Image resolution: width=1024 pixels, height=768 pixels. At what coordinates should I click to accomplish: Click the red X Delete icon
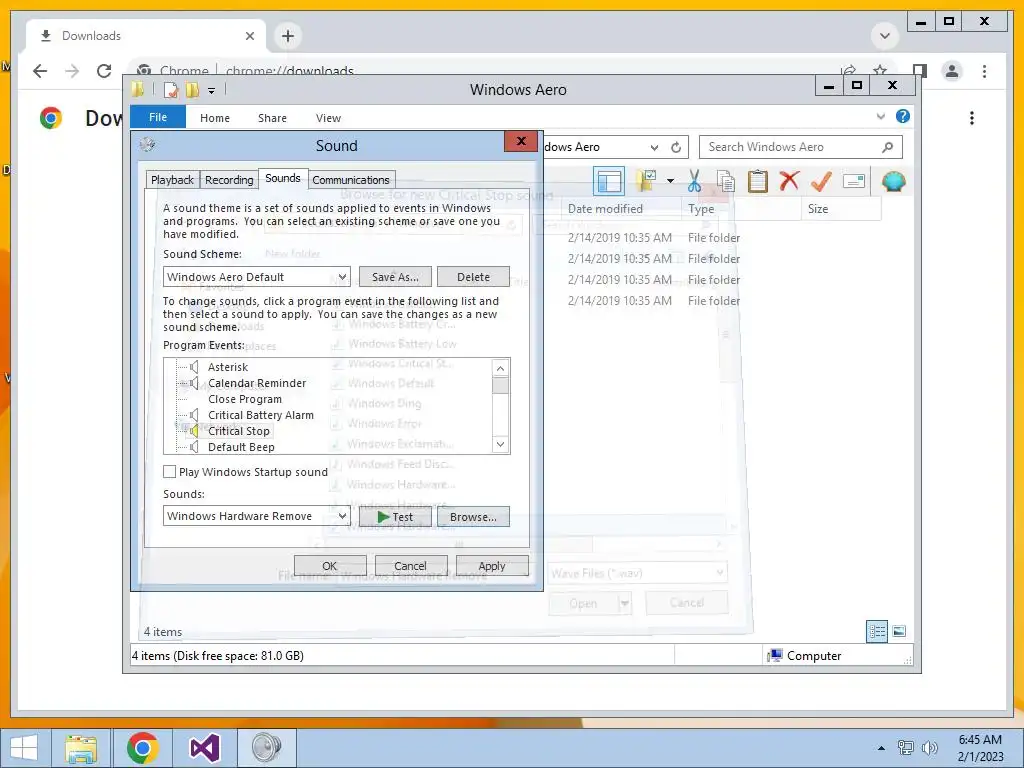[x=789, y=181]
